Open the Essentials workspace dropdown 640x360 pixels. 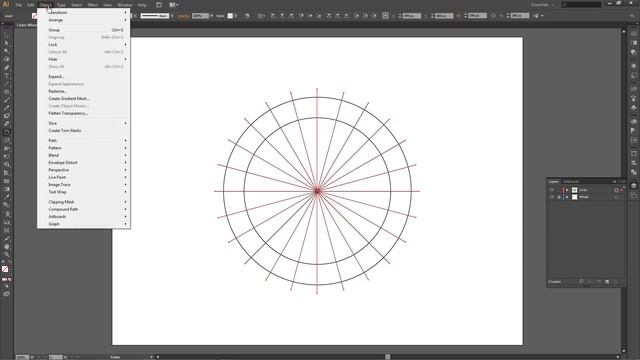542,4
